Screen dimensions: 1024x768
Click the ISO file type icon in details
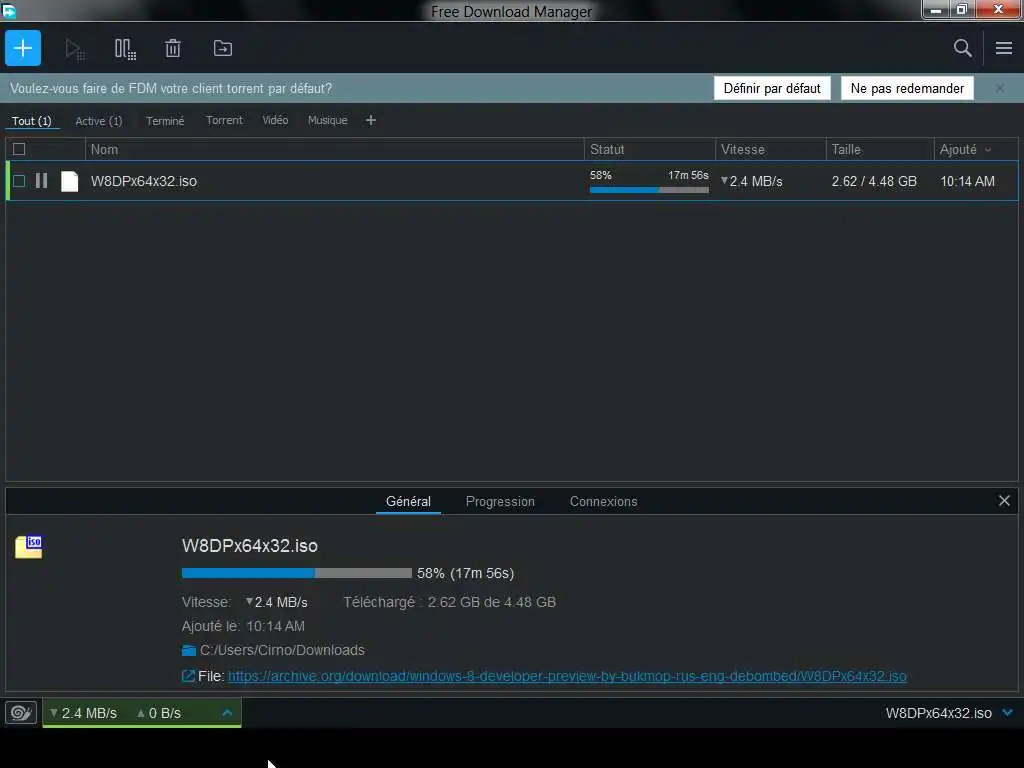coord(29,547)
